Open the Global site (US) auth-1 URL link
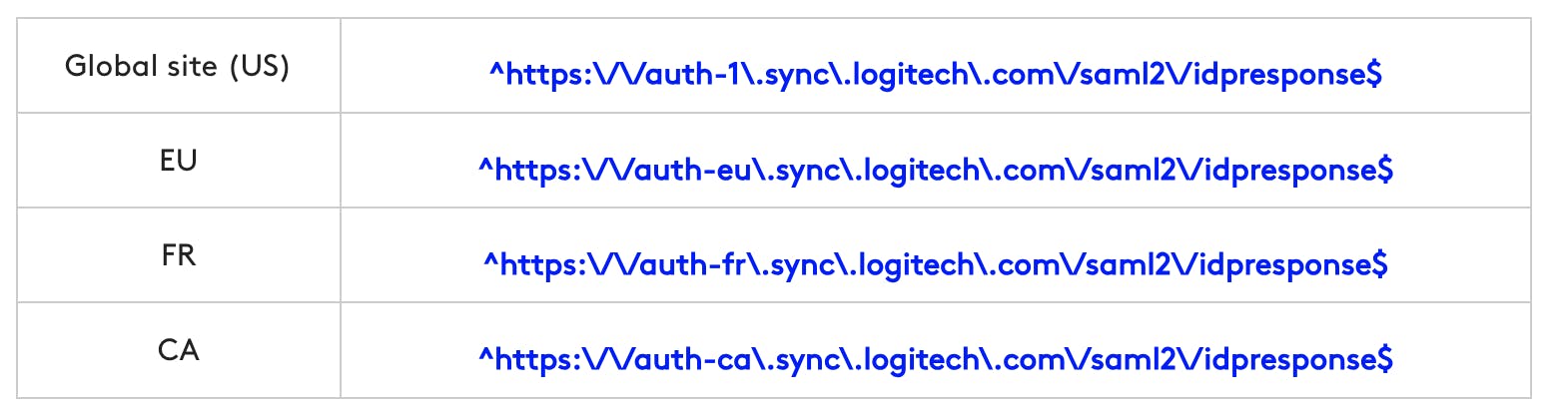 935,74
